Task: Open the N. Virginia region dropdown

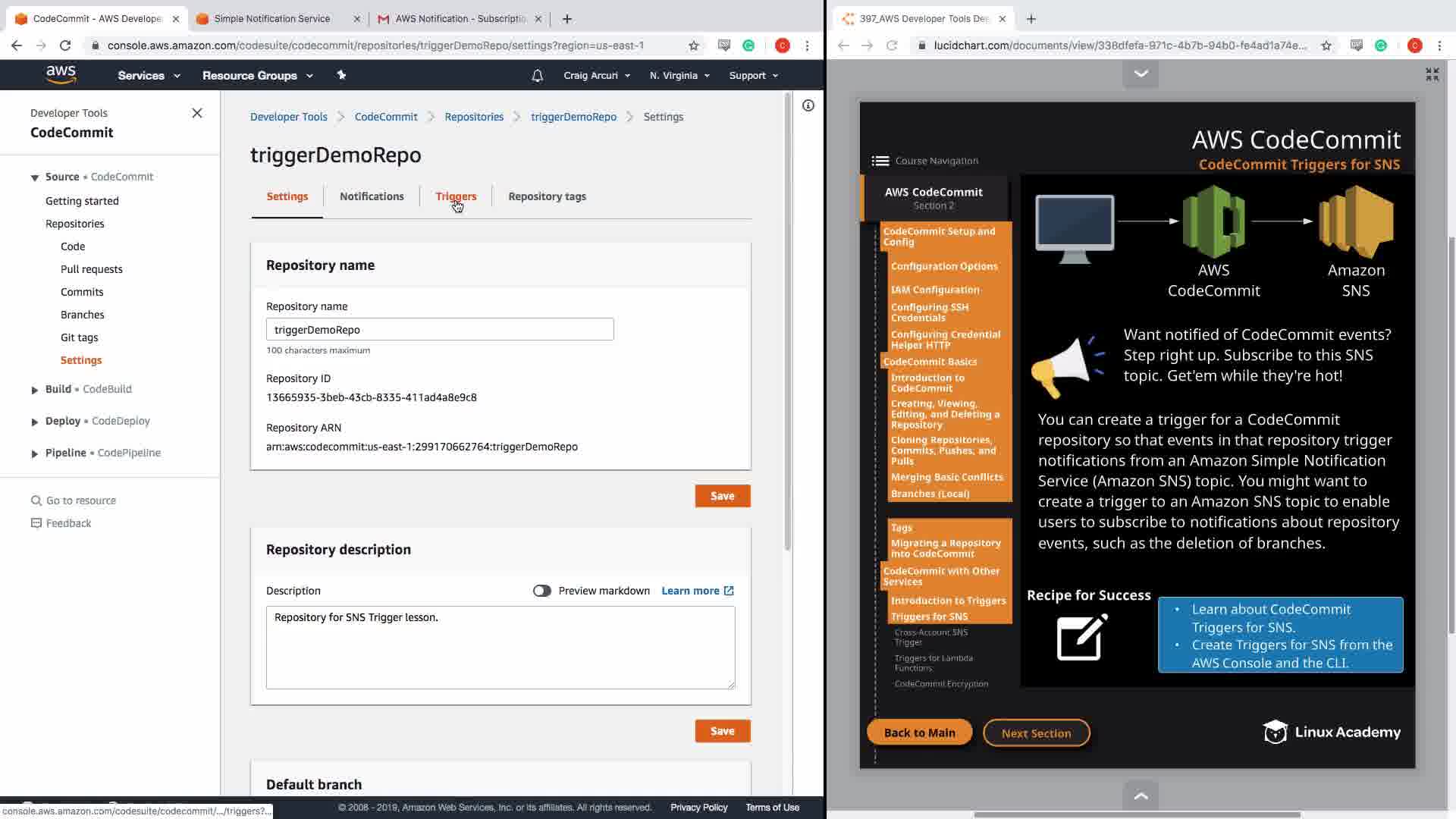Action: pos(679,76)
